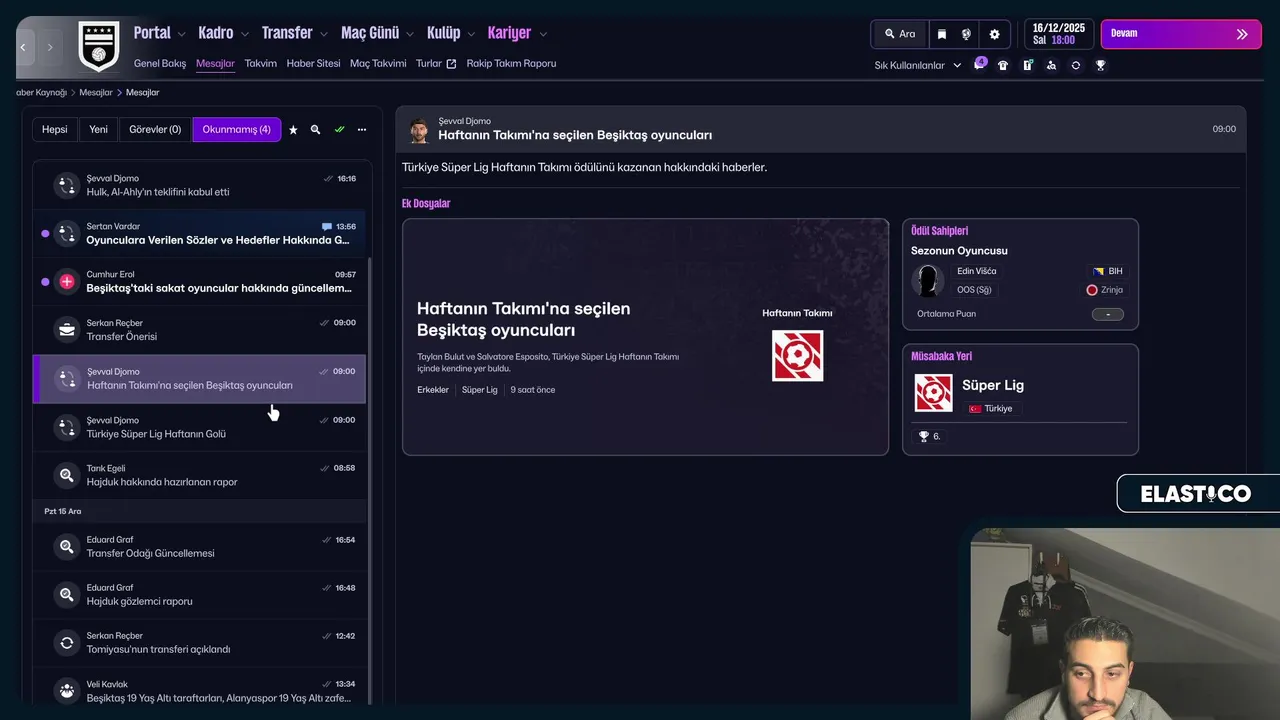Click the Hulk Al-Ahly message transfer icon

tap(66, 185)
